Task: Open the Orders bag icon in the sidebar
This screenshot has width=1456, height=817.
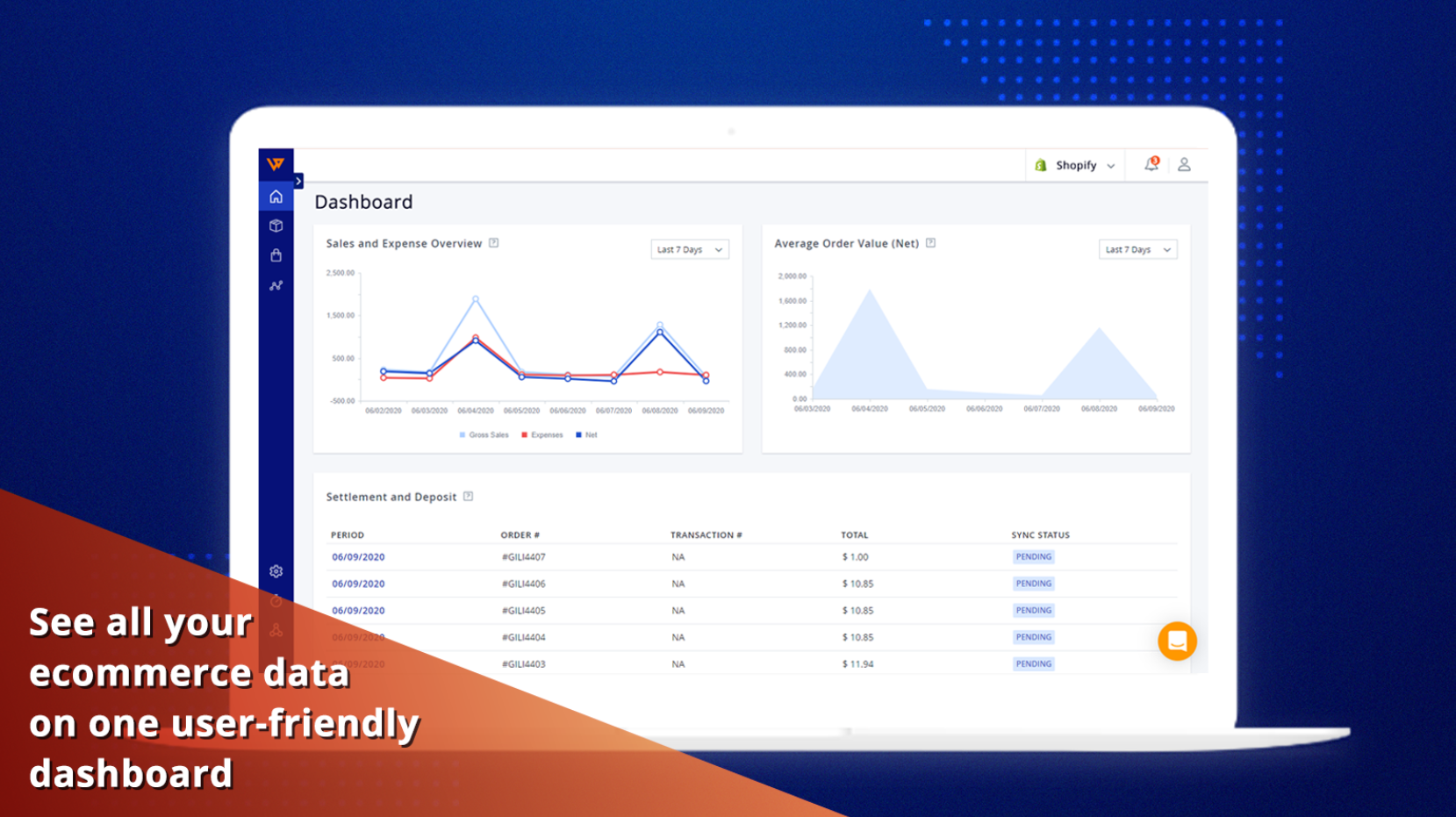Action: click(x=276, y=255)
